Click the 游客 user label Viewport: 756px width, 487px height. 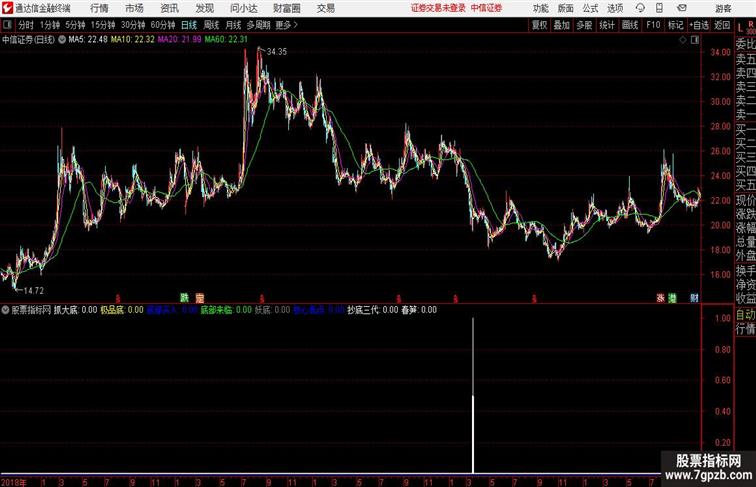click(723, 8)
